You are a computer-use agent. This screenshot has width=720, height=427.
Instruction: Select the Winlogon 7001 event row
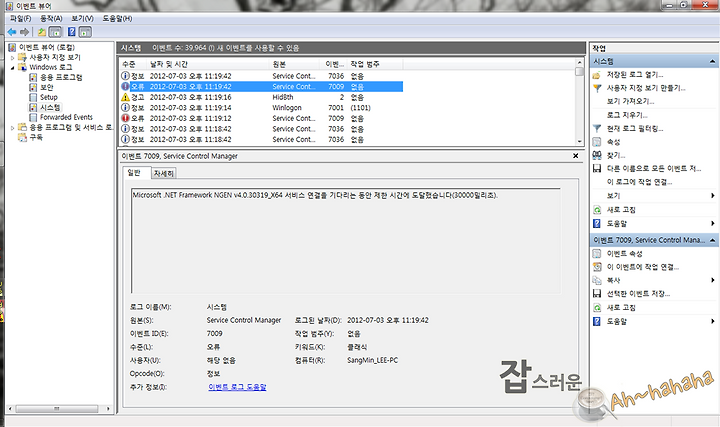[x=262, y=108]
